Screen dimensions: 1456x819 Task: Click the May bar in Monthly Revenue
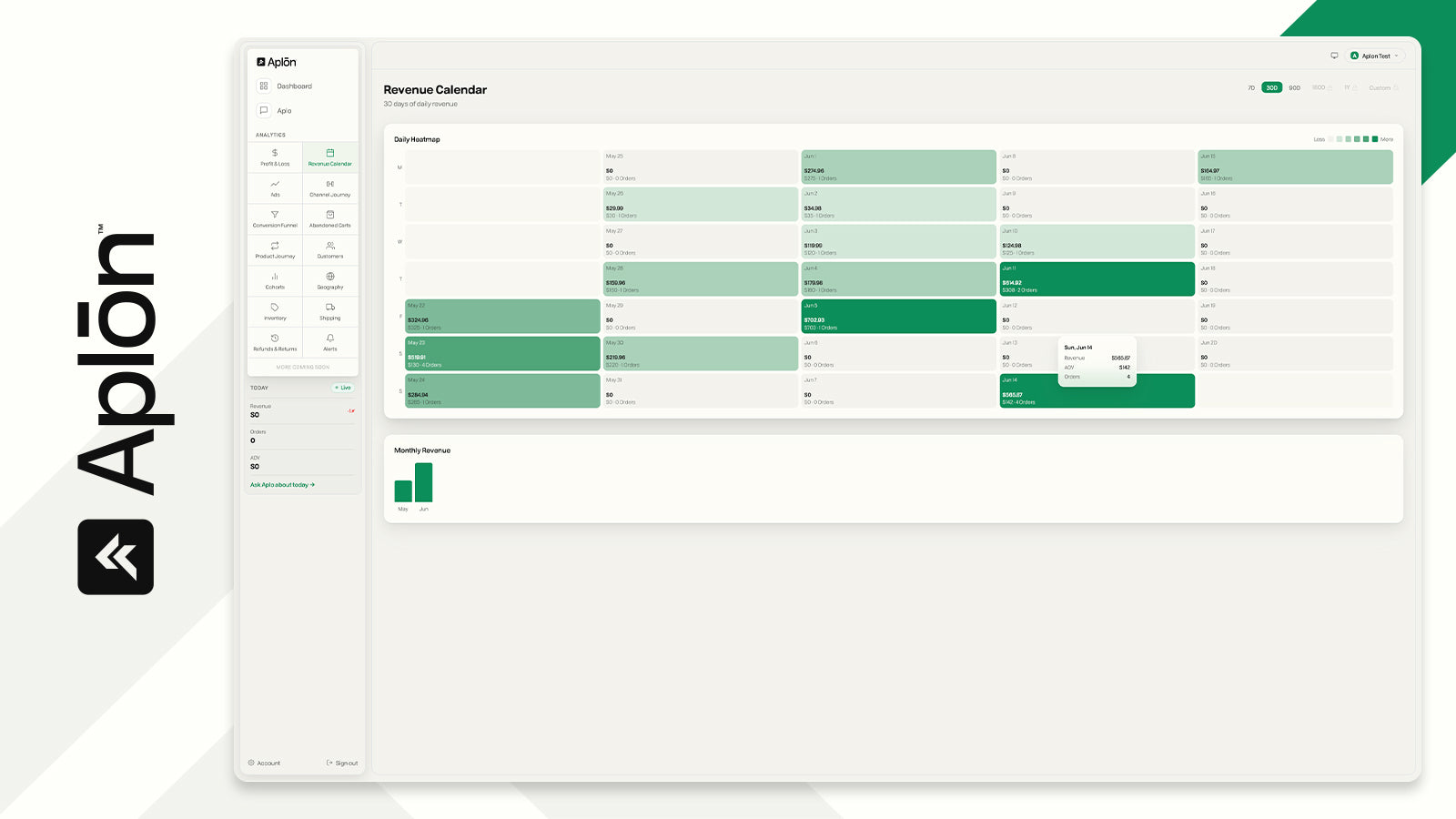pyautogui.click(x=403, y=491)
